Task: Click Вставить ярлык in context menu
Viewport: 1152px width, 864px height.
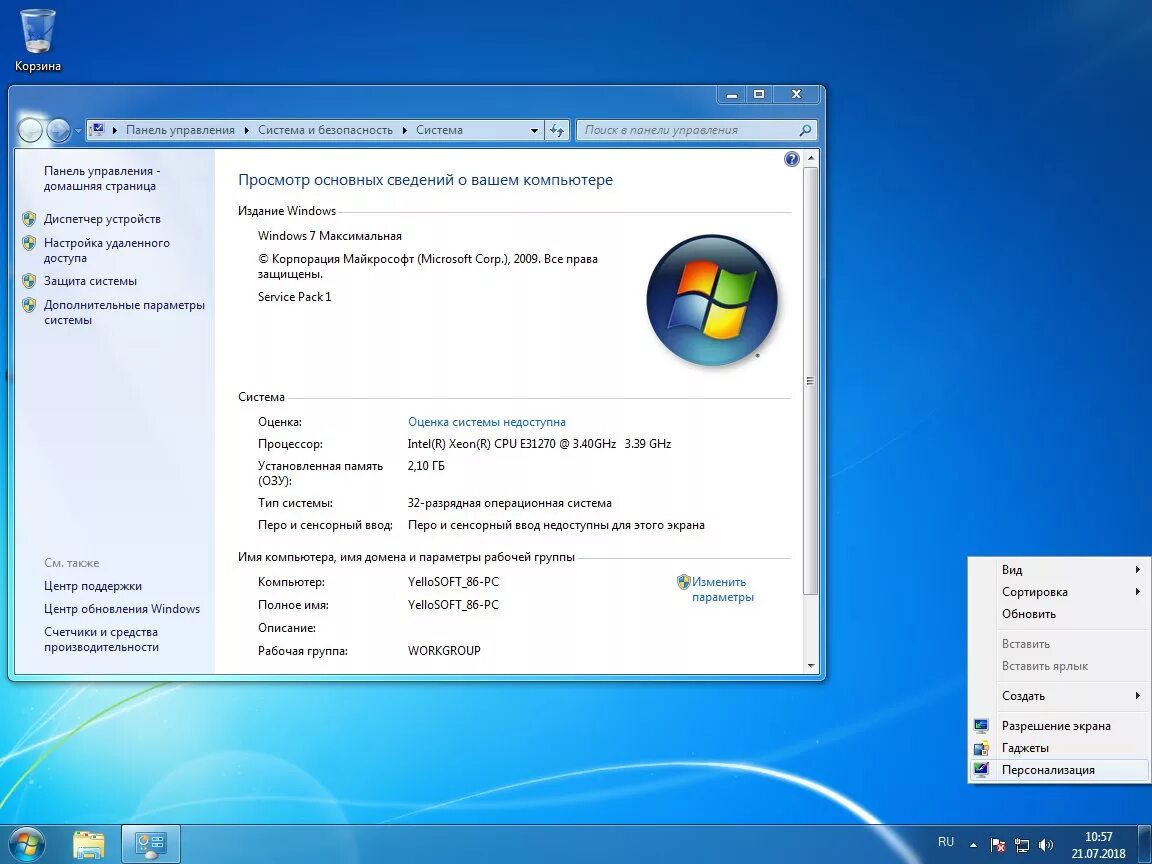Action: tap(1059, 666)
